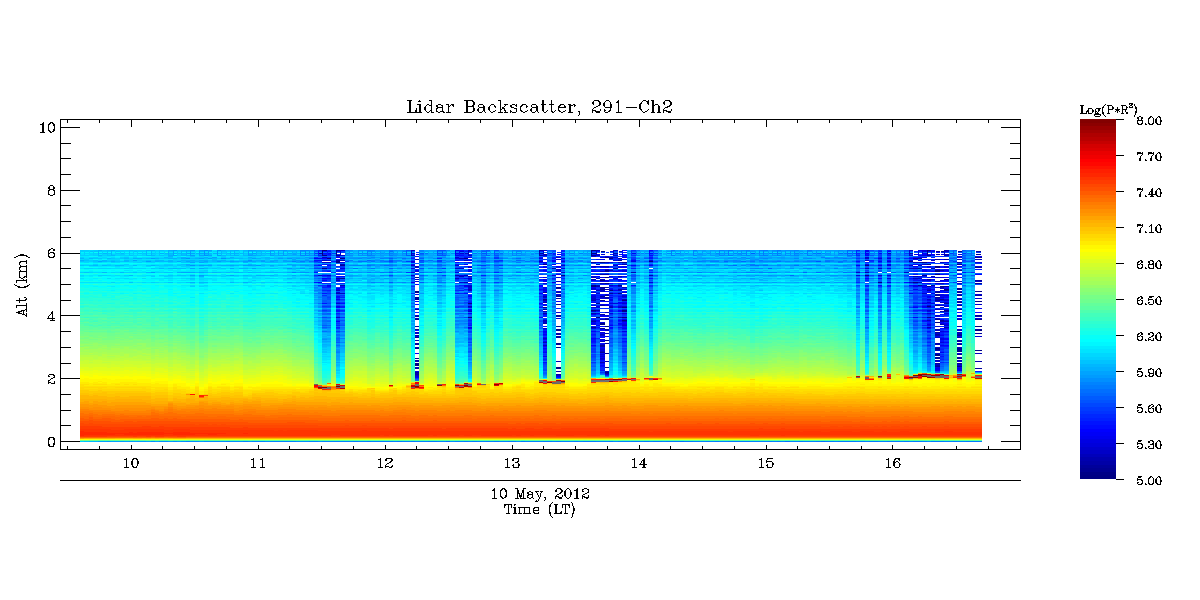Click colorbar value 5.30
Viewport: 1200px width, 600px height.
tap(1149, 445)
